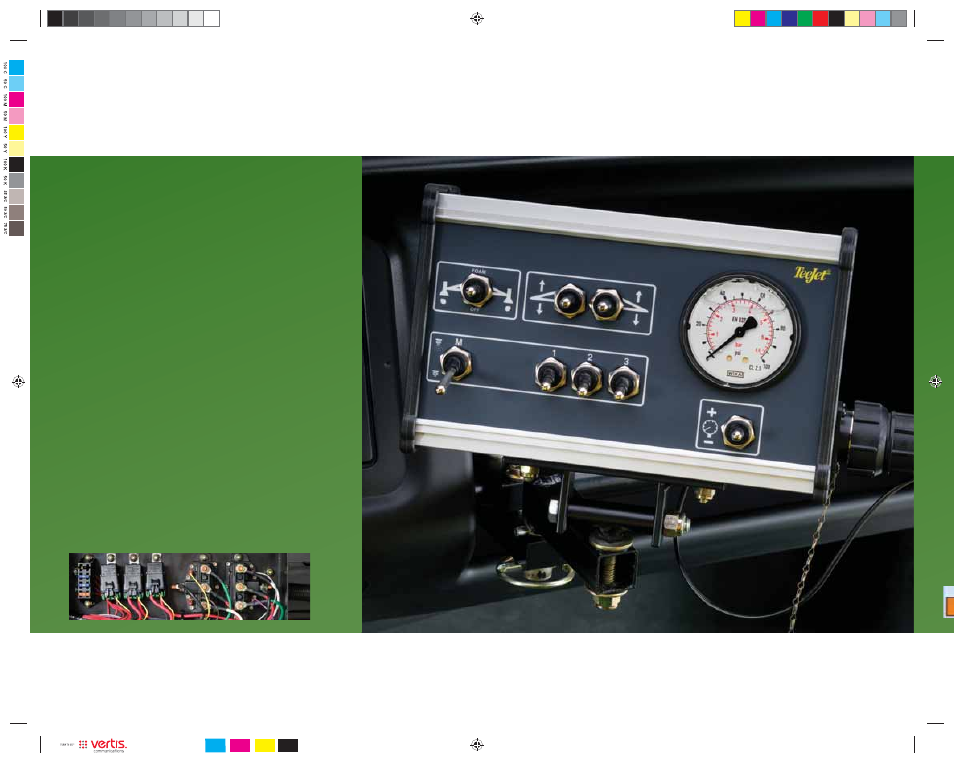Click the left edge registration crosshair mark
This screenshot has height=763, width=954.
coord(18,382)
